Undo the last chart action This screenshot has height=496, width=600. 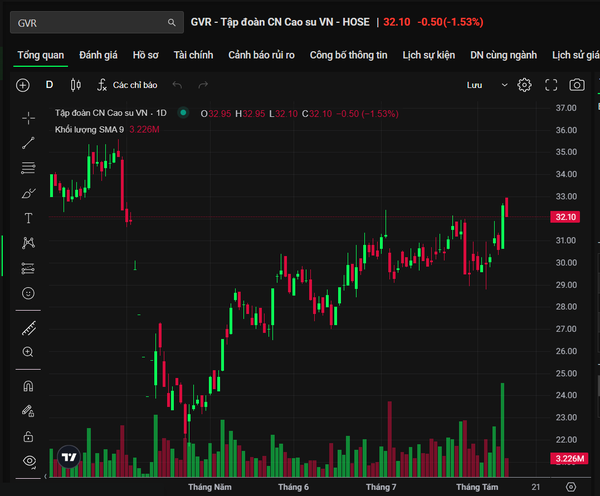click(177, 85)
